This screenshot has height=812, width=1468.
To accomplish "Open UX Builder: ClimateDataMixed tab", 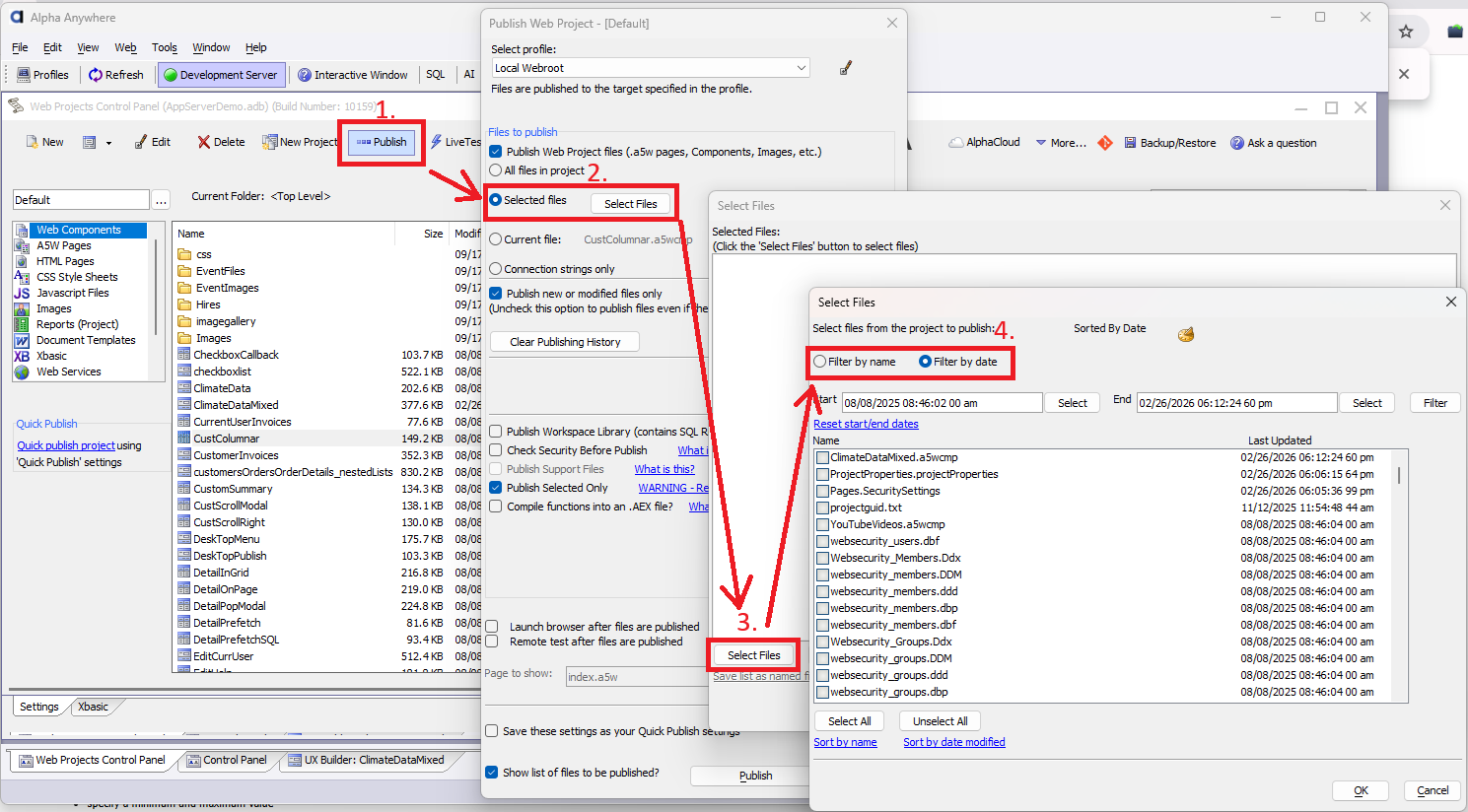I will [x=367, y=760].
